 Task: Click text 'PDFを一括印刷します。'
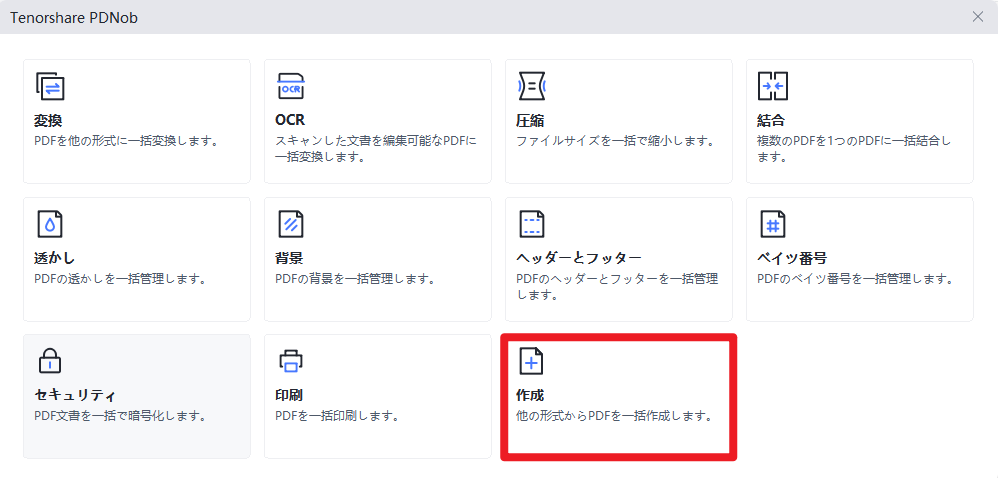pyautogui.click(x=337, y=416)
